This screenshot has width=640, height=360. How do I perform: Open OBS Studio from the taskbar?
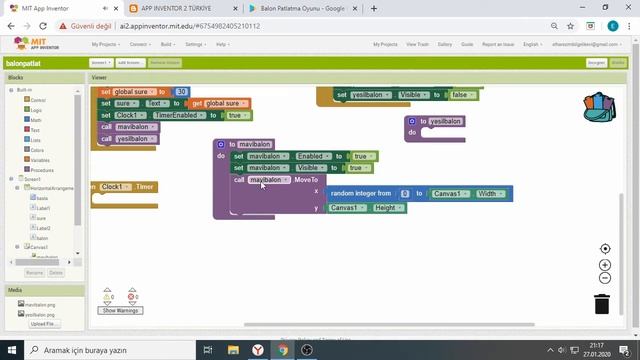pos(307,350)
